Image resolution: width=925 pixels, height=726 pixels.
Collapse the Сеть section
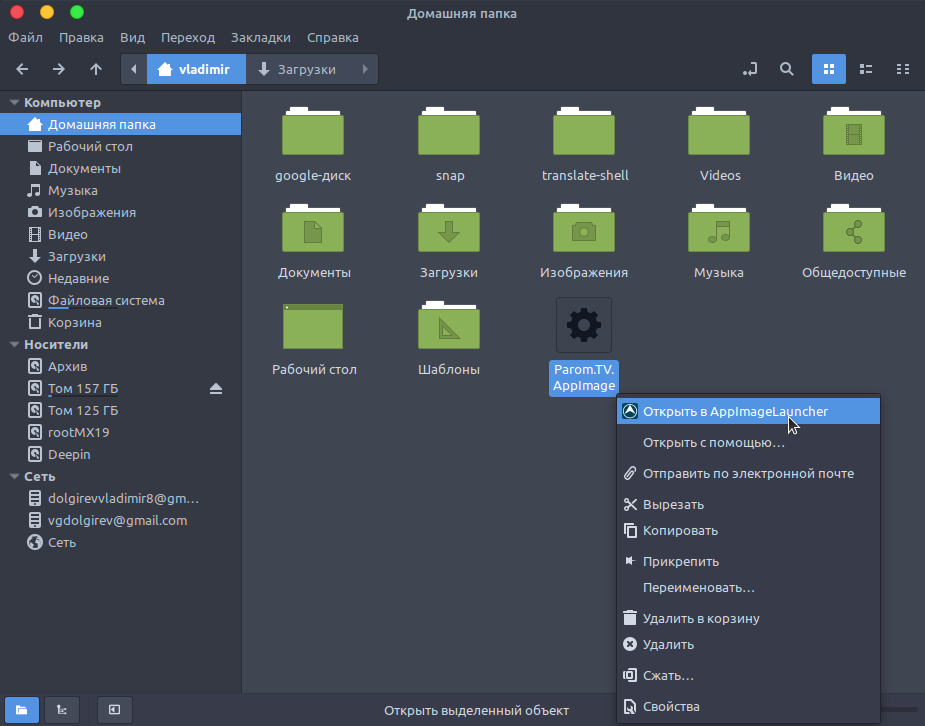[11, 476]
